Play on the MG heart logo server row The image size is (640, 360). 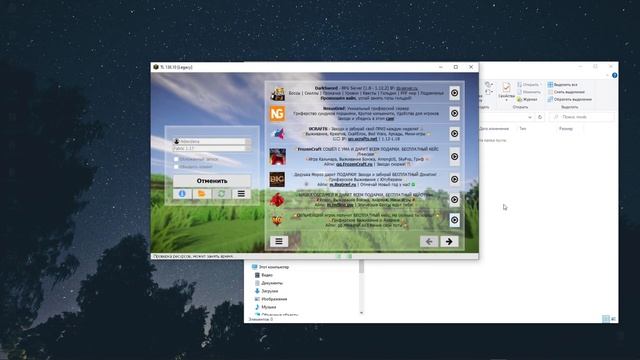point(454,220)
